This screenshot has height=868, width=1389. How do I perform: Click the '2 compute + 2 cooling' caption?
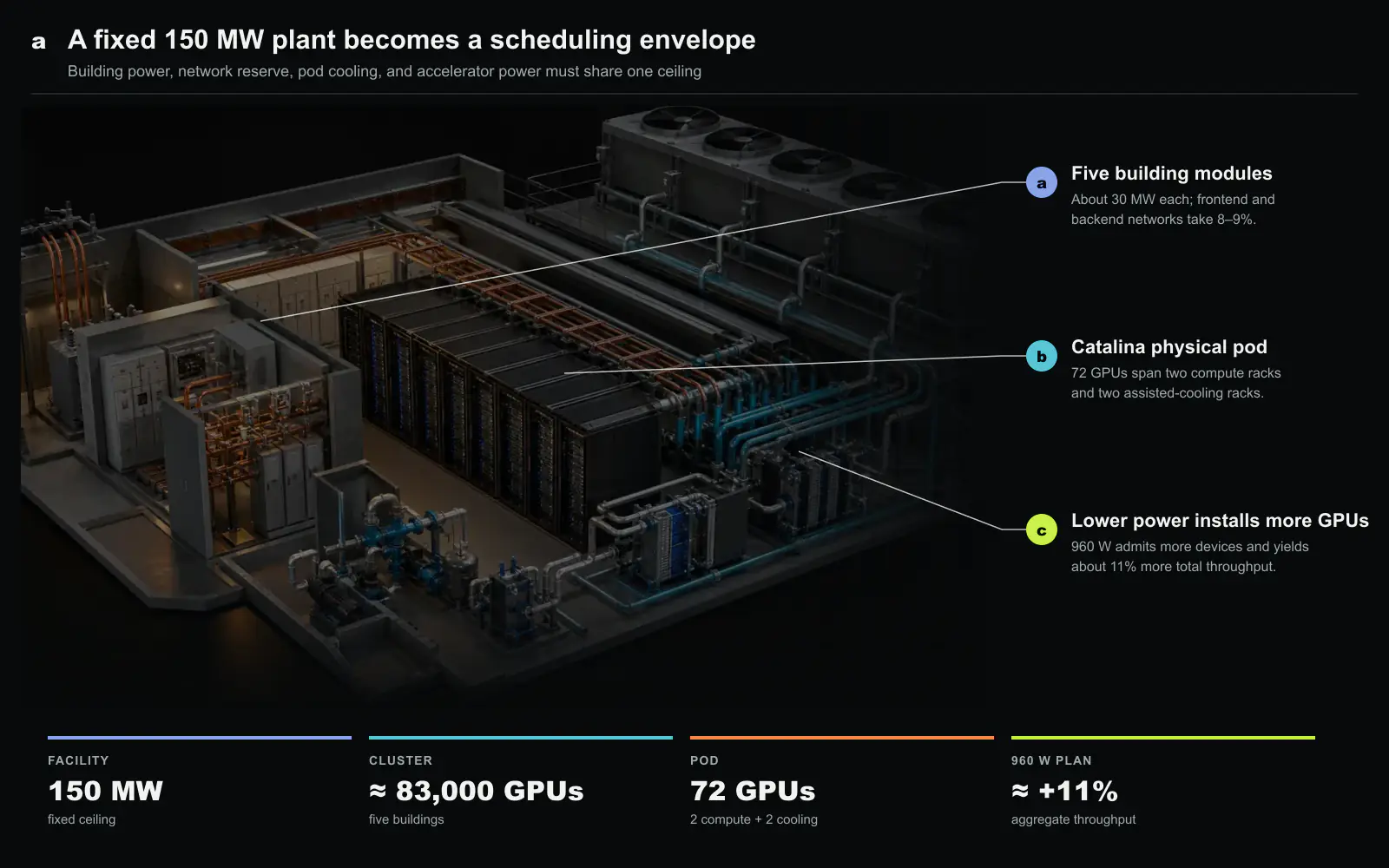[754, 819]
